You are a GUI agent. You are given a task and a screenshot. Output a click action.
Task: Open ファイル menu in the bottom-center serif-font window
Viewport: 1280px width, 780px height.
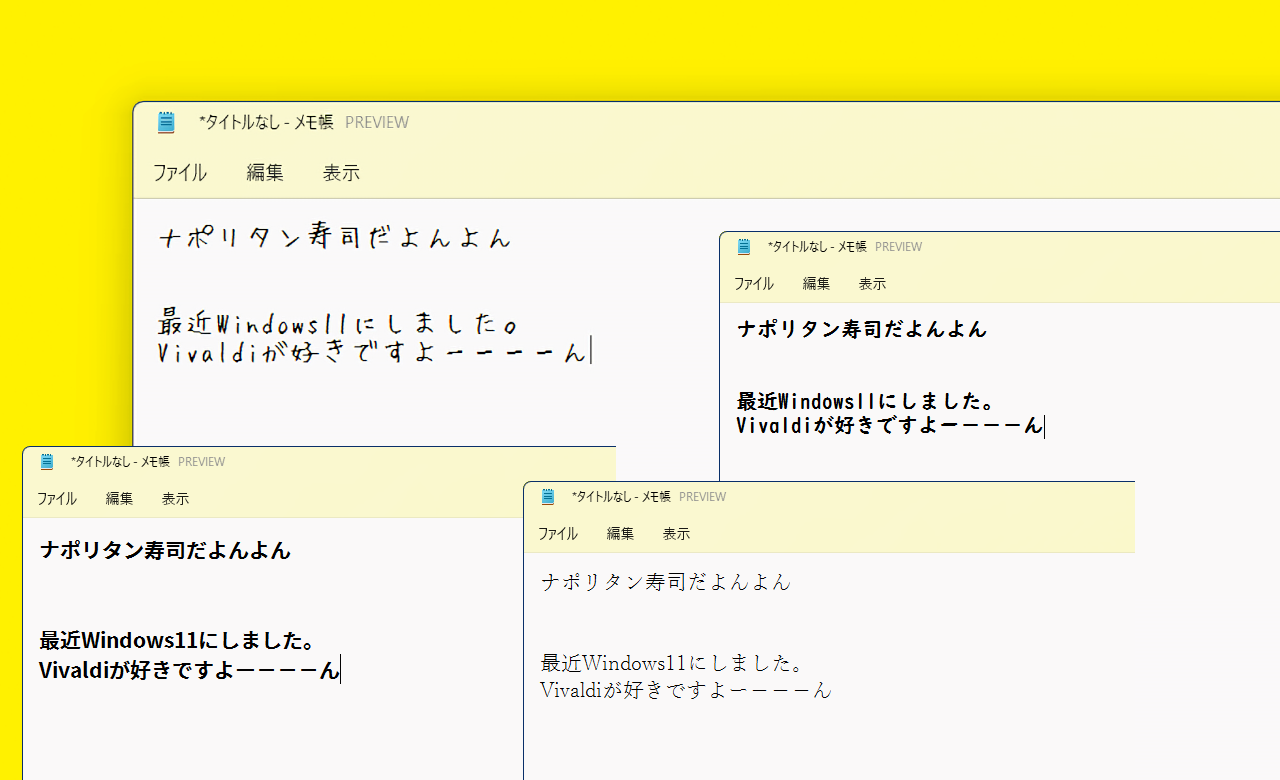[558, 533]
